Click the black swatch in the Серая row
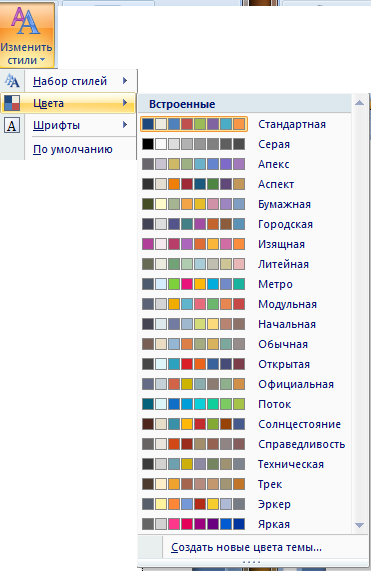The height and width of the screenshot is (571, 371). (148, 144)
